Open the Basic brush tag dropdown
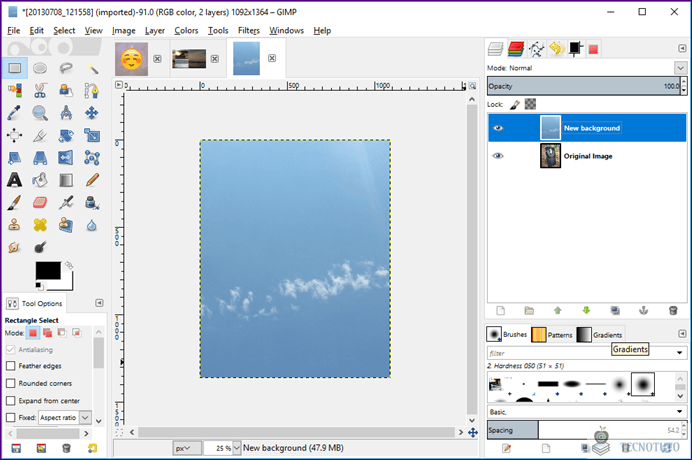692x460 pixels. pyautogui.click(x=680, y=412)
